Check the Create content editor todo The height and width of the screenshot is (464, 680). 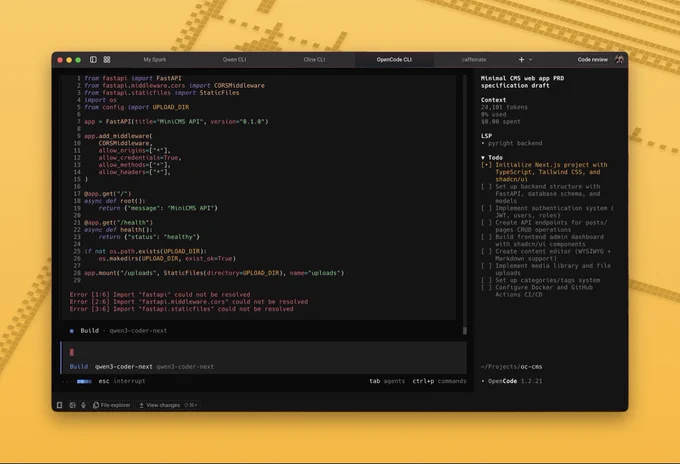(486, 251)
